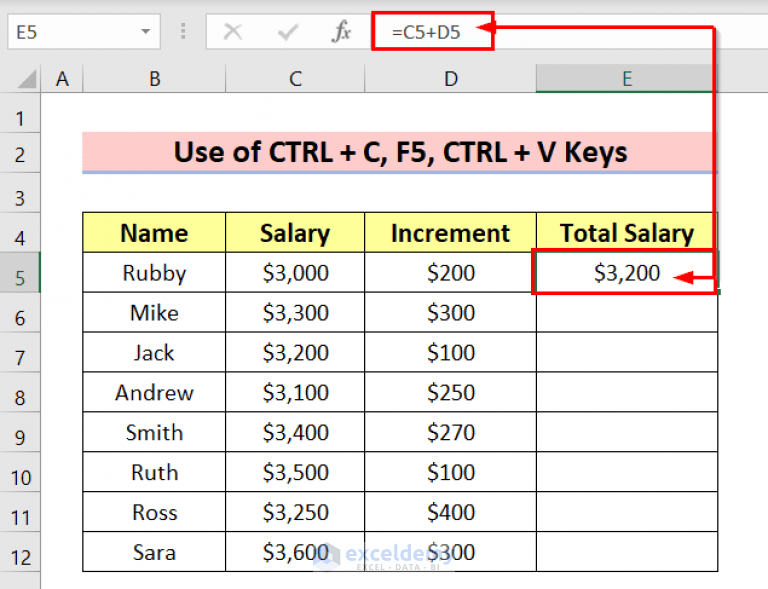This screenshot has height=589, width=768.
Task: Select Ross's salary cell $3,250
Action: pyautogui.click(x=295, y=512)
